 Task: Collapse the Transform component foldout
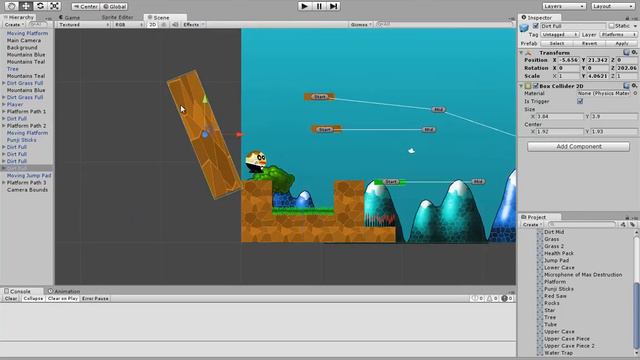point(521,53)
